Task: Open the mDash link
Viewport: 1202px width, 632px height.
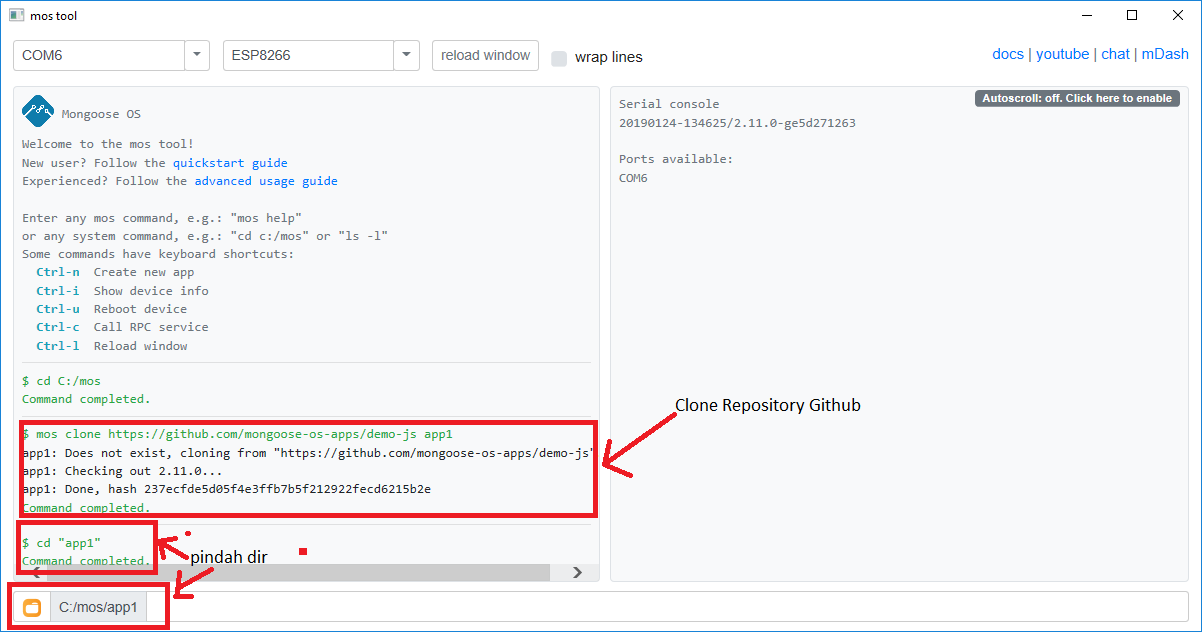Action: pos(1165,54)
